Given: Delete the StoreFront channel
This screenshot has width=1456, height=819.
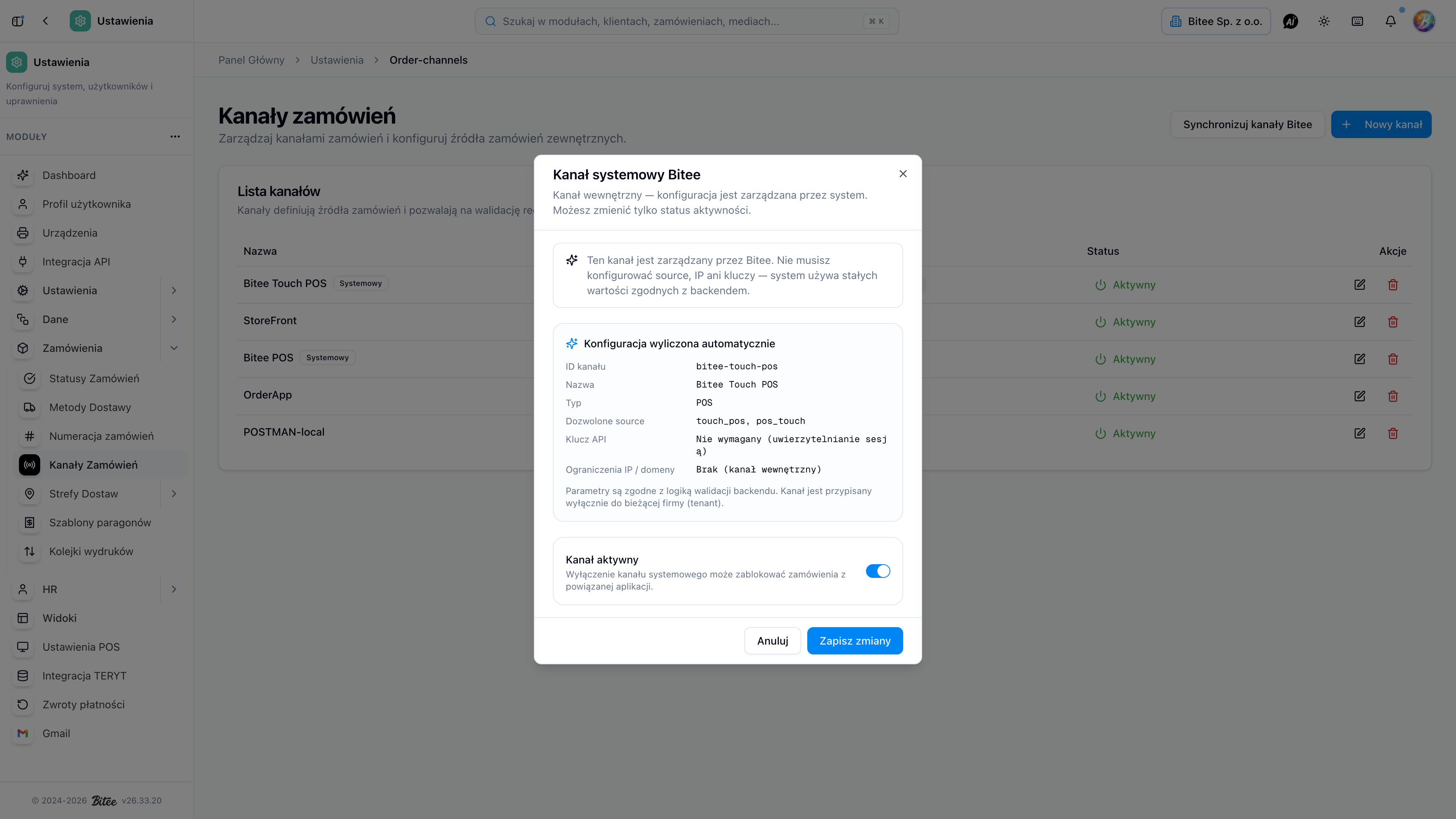Looking at the screenshot, I should pyautogui.click(x=1393, y=322).
